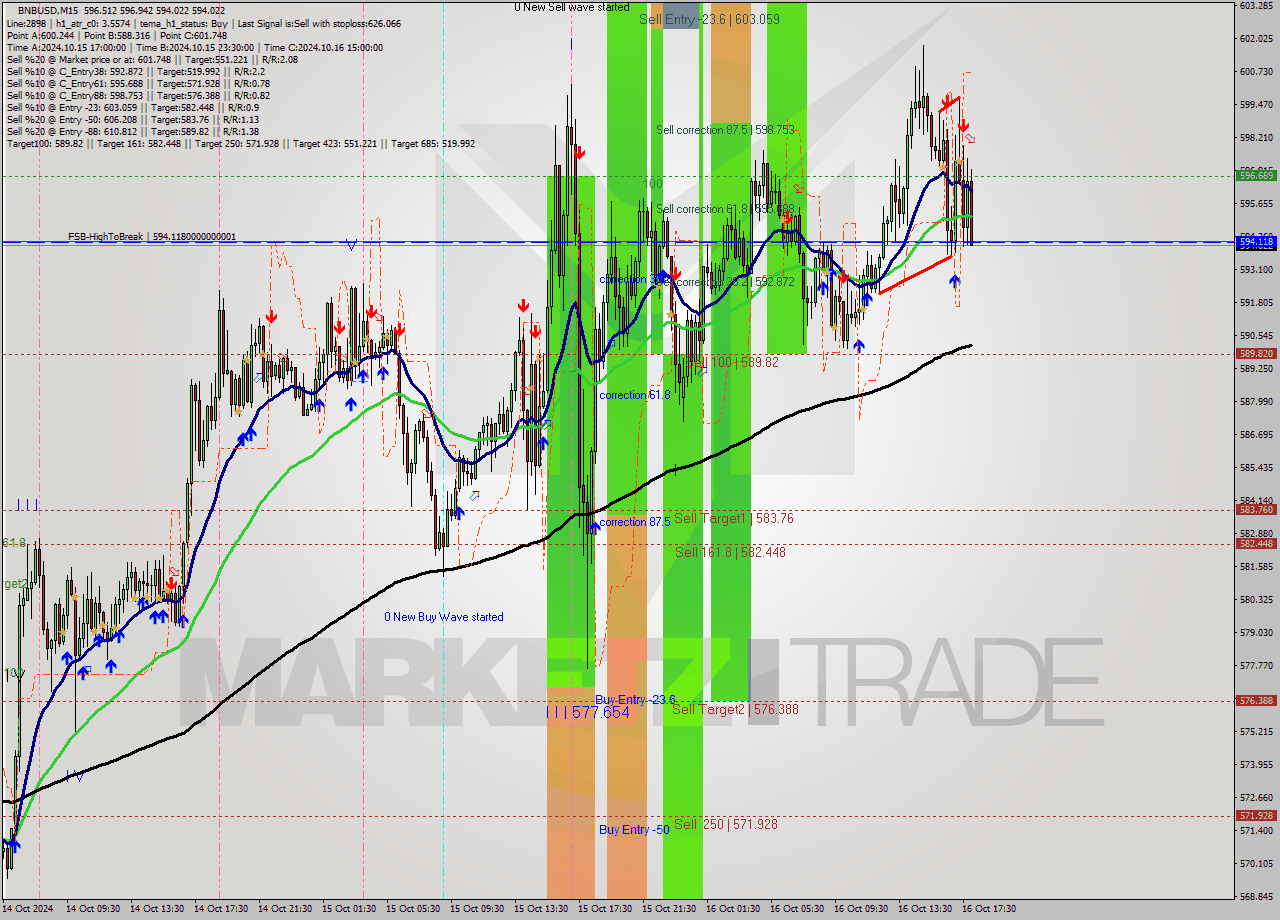Image resolution: width=1280 pixels, height=920 pixels.
Task: Select the 'Sell Entry -23.6 | 603.059' label
Action: click(x=709, y=19)
